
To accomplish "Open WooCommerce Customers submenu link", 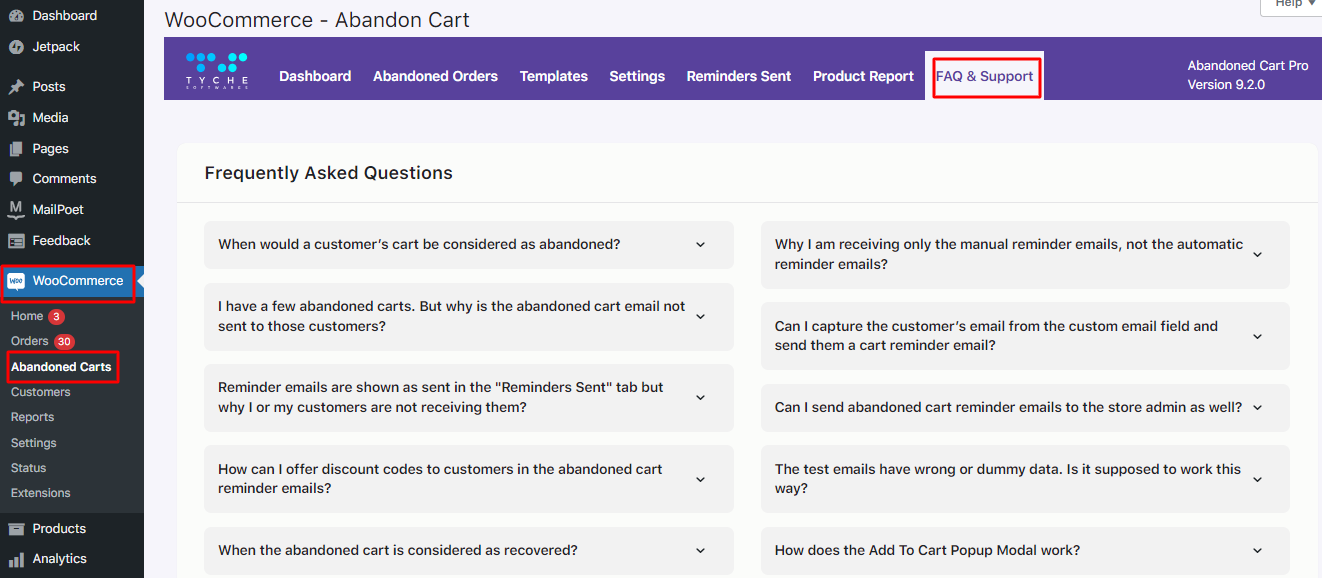I will coord(41,393).
